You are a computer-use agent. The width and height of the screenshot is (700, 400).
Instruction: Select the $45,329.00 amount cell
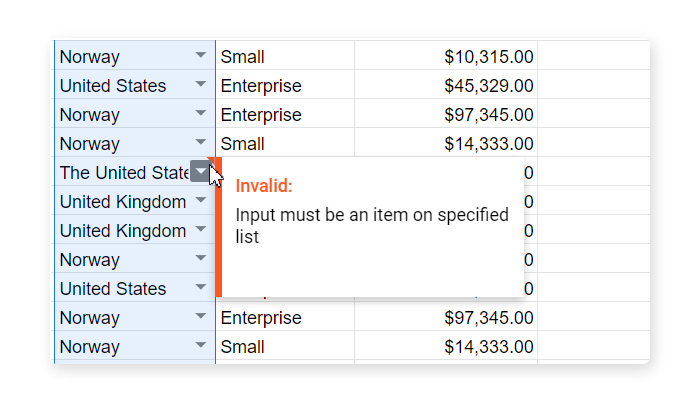446,84
